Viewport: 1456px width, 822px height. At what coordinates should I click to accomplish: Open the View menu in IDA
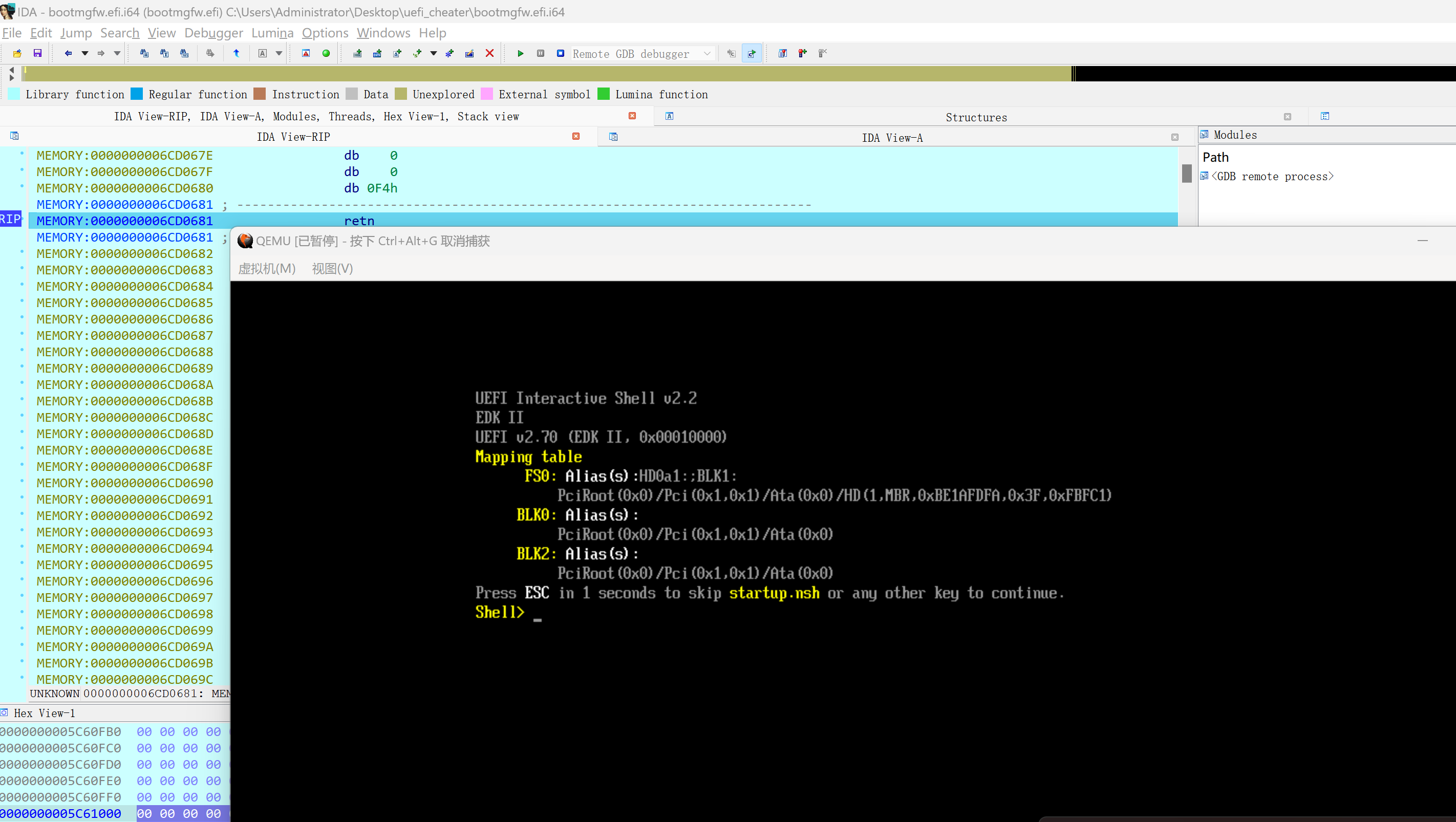tap(162, 33)
